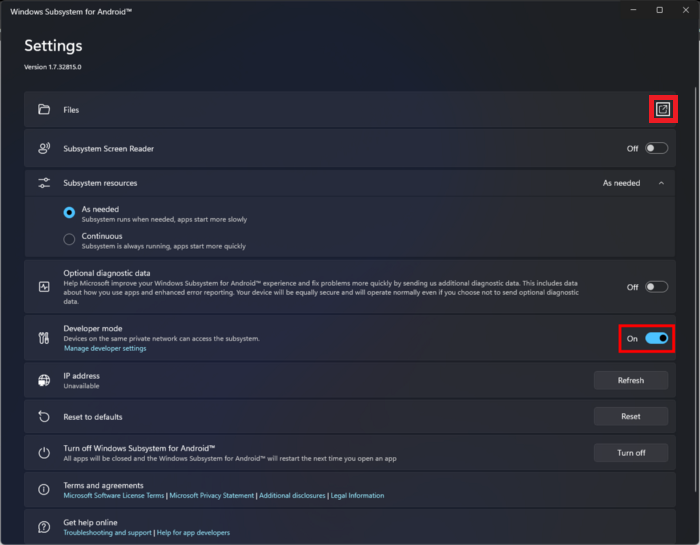Click the Files folder icon
The height and width of the screenshot is (545, 700).
(44, 109)
